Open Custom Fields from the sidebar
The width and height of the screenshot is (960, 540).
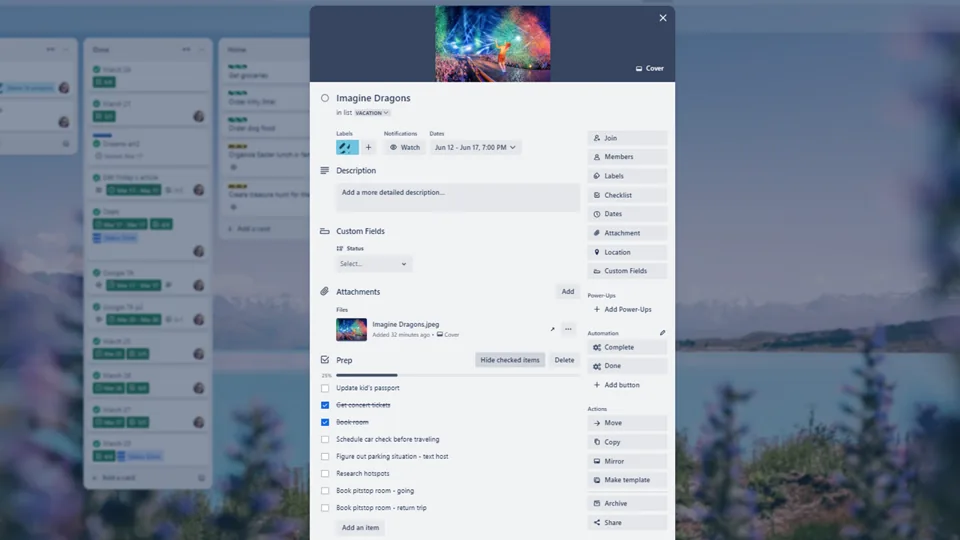[x=627, y=271]
